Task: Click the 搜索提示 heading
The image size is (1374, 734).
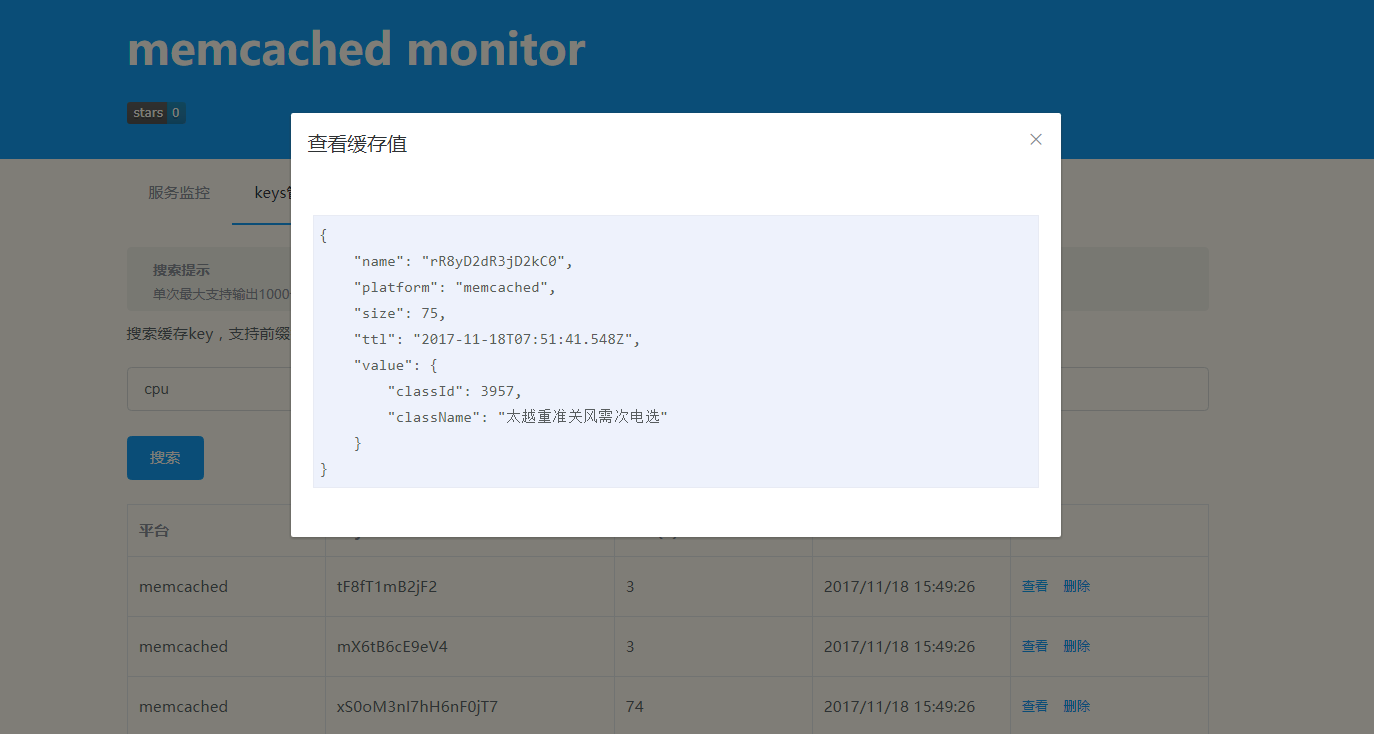Action: pyautogui.click(x=181, y=270)
